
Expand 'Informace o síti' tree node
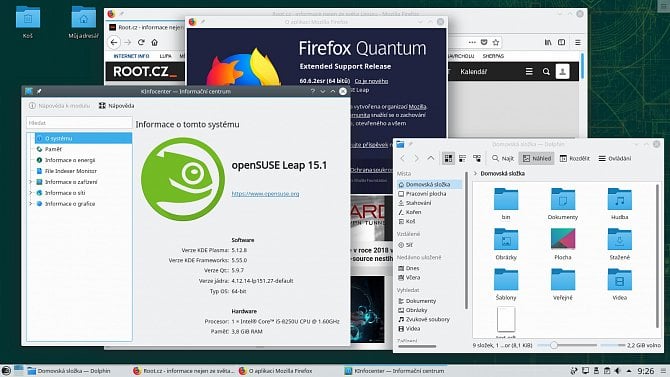pos(30,193)
